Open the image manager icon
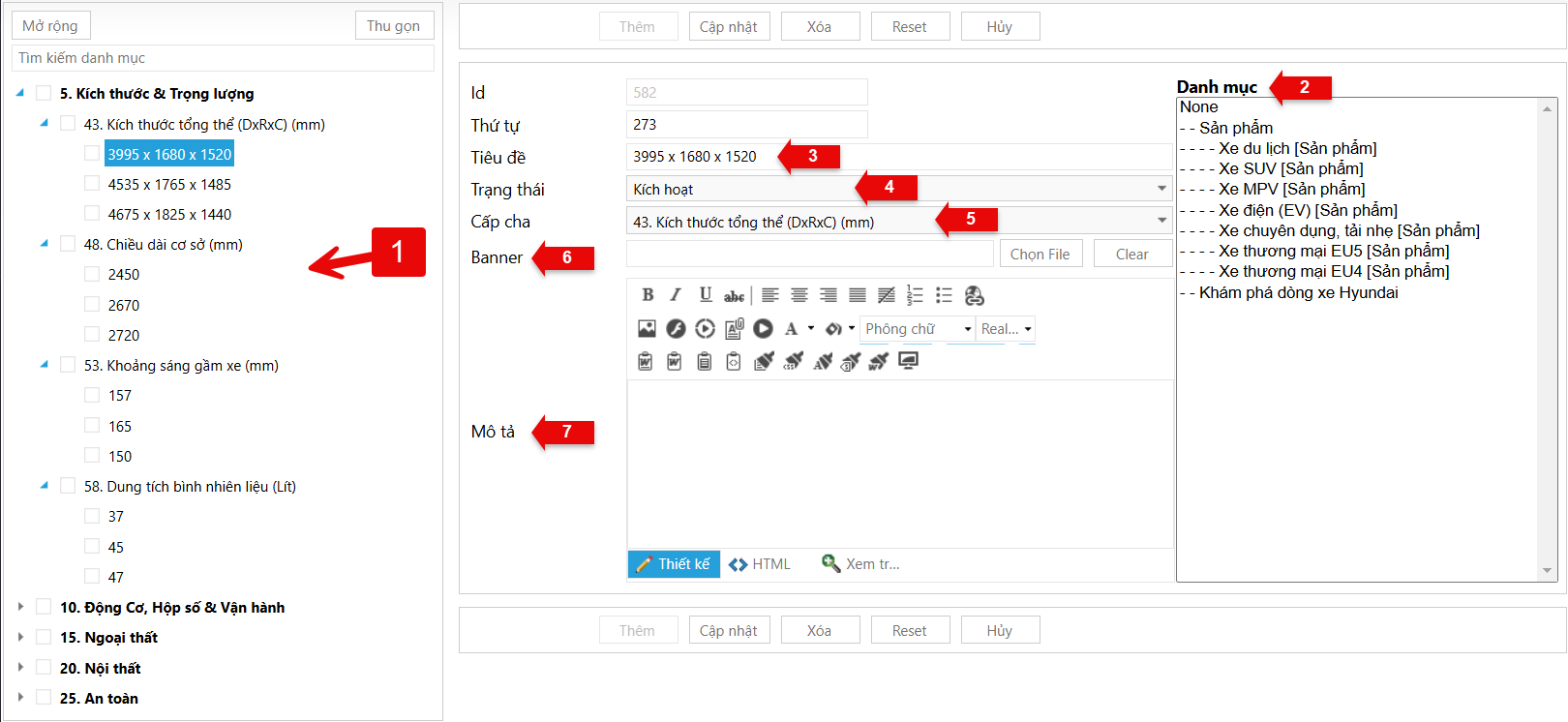Screen dimensions: 1568x722 [x=647, y=329]
